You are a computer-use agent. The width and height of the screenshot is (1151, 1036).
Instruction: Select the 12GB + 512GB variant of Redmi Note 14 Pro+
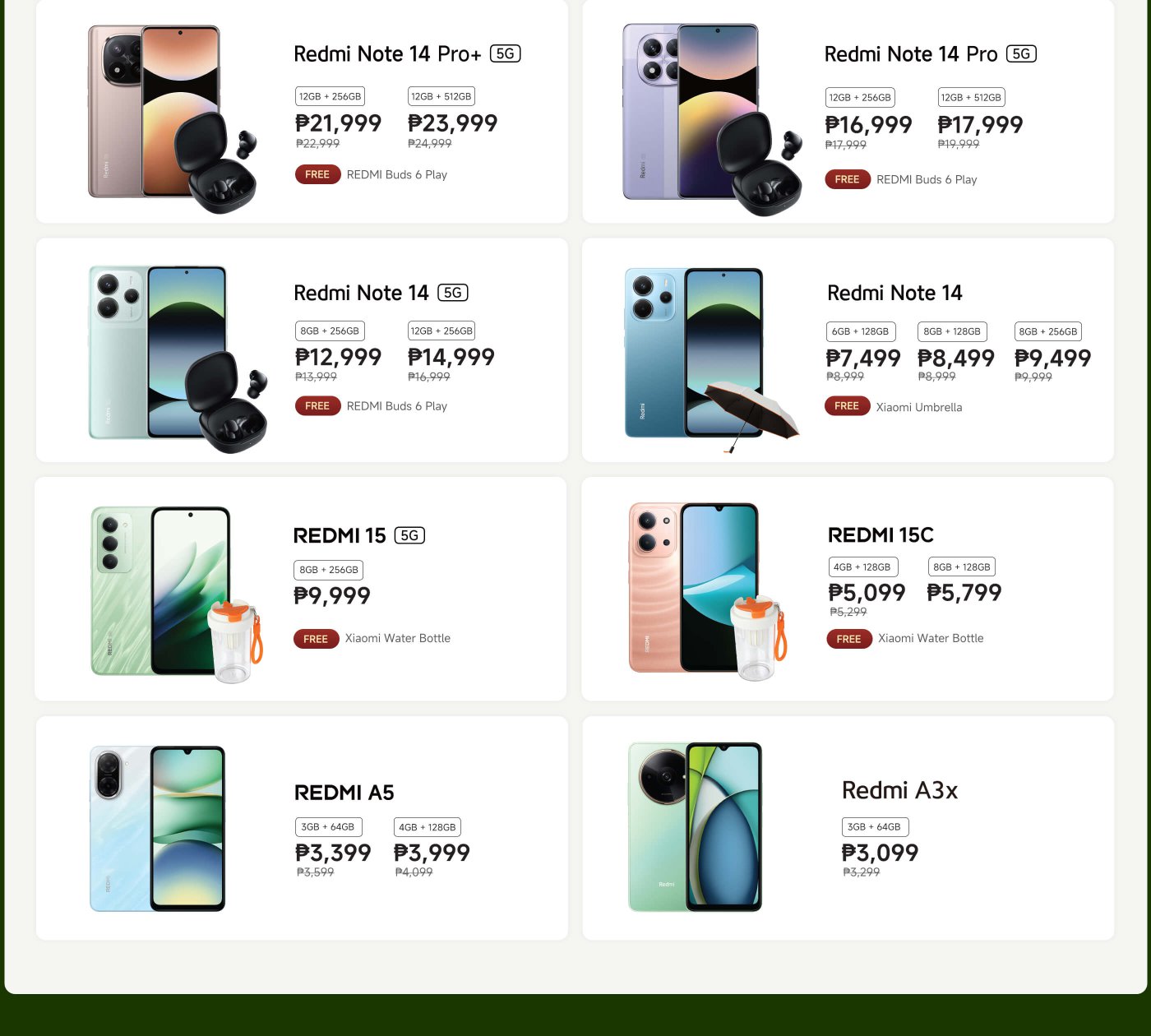(x=441, y=96)
